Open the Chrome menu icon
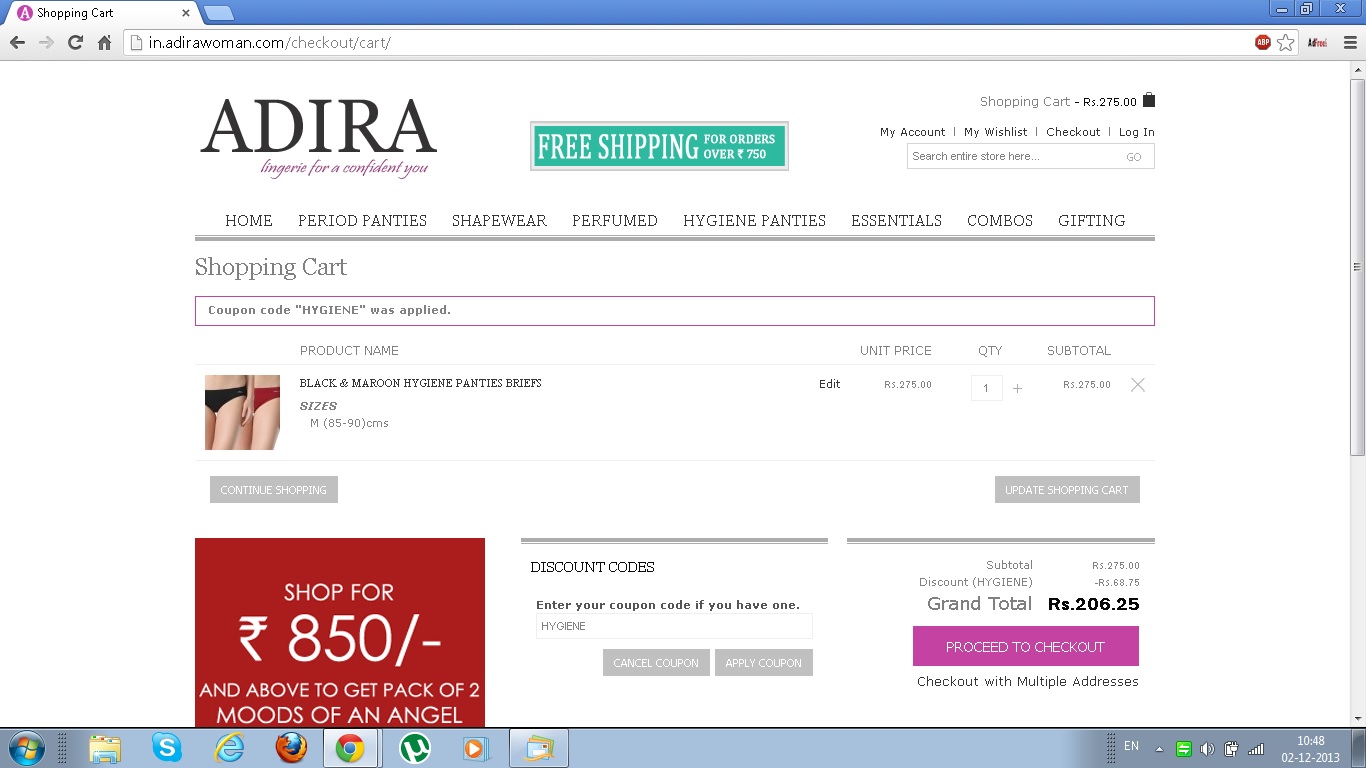The height and width of the screenshot is (768, 1366). pyautogui.click(x=1350, y=42)
